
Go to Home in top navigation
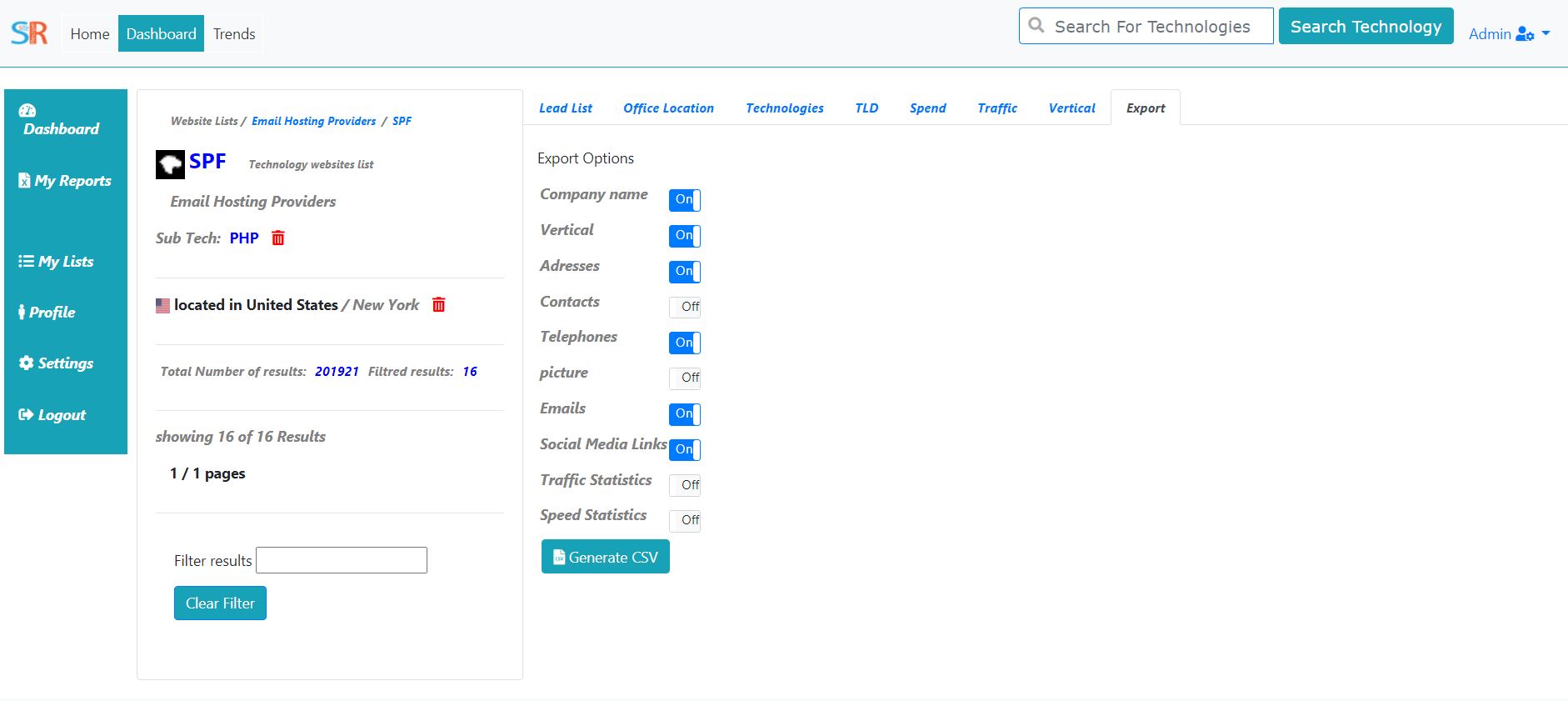click(90, 34)
